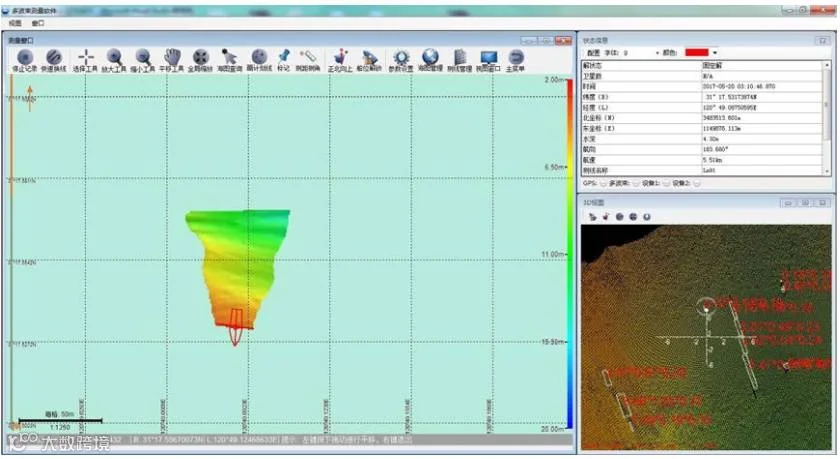Click the 快速换线 quick line switch icon
The image size is (840, 459).
54,57
